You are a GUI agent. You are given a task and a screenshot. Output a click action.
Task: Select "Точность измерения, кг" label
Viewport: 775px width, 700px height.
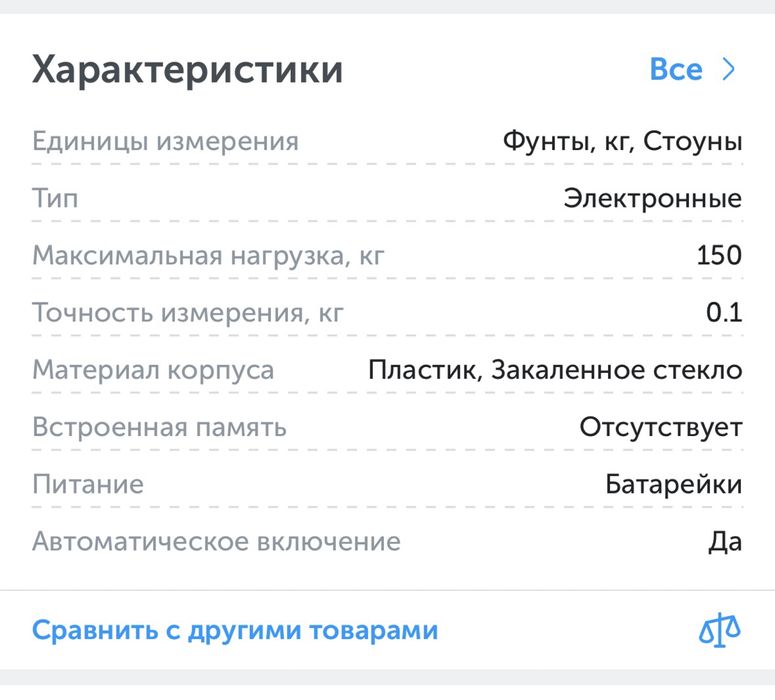[x=188, y=313]
